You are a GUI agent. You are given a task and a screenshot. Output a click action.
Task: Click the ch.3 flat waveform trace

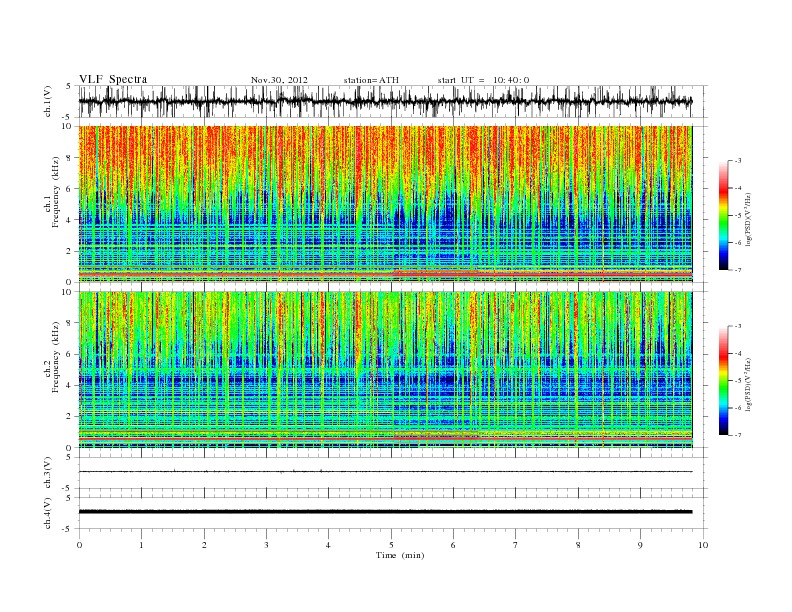(386, 472)
